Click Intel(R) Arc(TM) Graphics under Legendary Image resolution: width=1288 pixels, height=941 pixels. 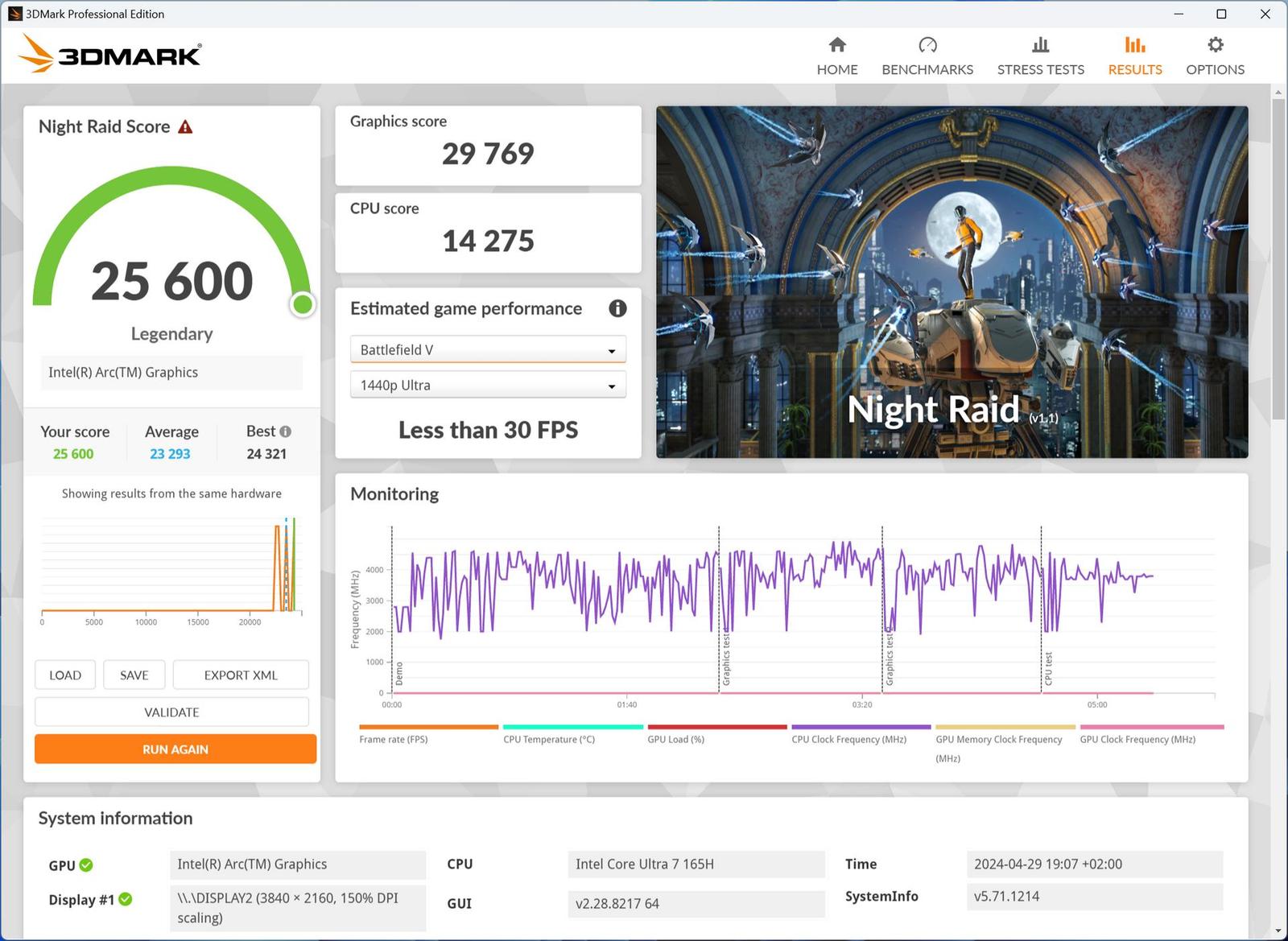(x=171, y=373)
